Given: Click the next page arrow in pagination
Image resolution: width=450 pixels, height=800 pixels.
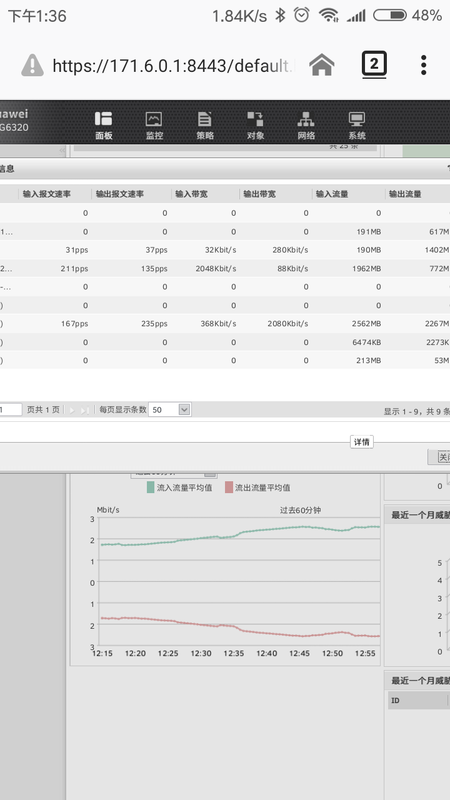Looking at the screenshot, I should click(x=71, y=410).
